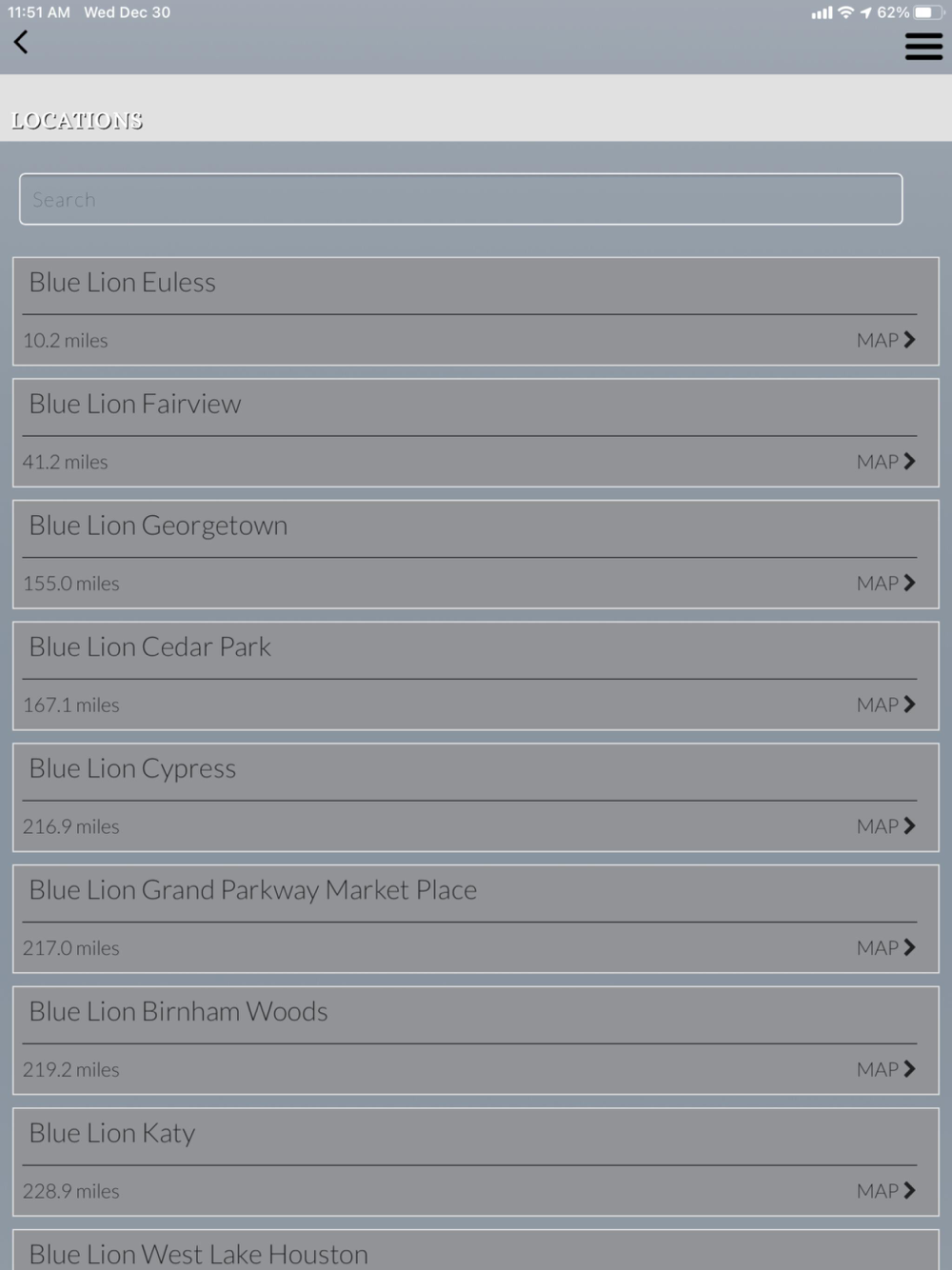Tap chevron beside Georgetown MAP
The width and height of the screenshot is (952, 1270).
coord(909,583)
